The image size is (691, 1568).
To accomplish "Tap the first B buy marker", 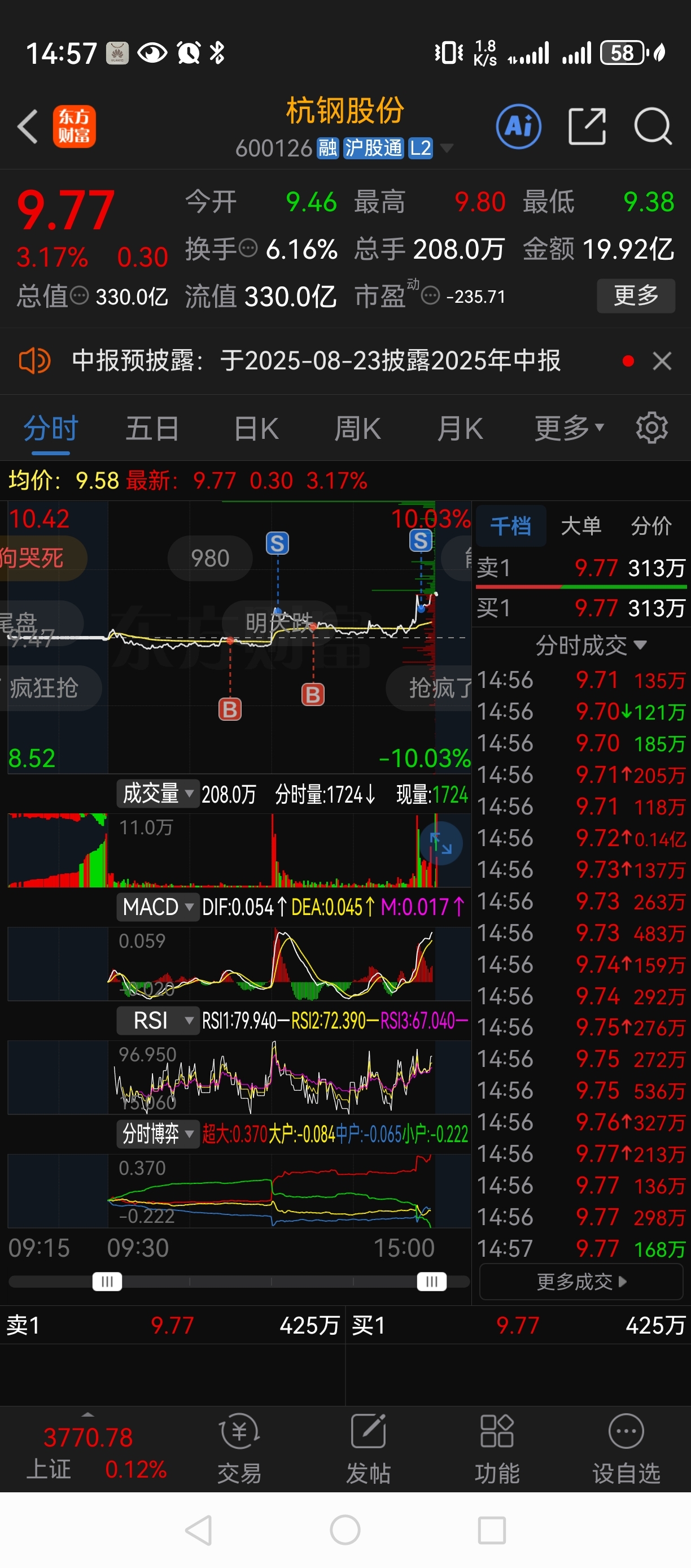I will click(230, 709).
